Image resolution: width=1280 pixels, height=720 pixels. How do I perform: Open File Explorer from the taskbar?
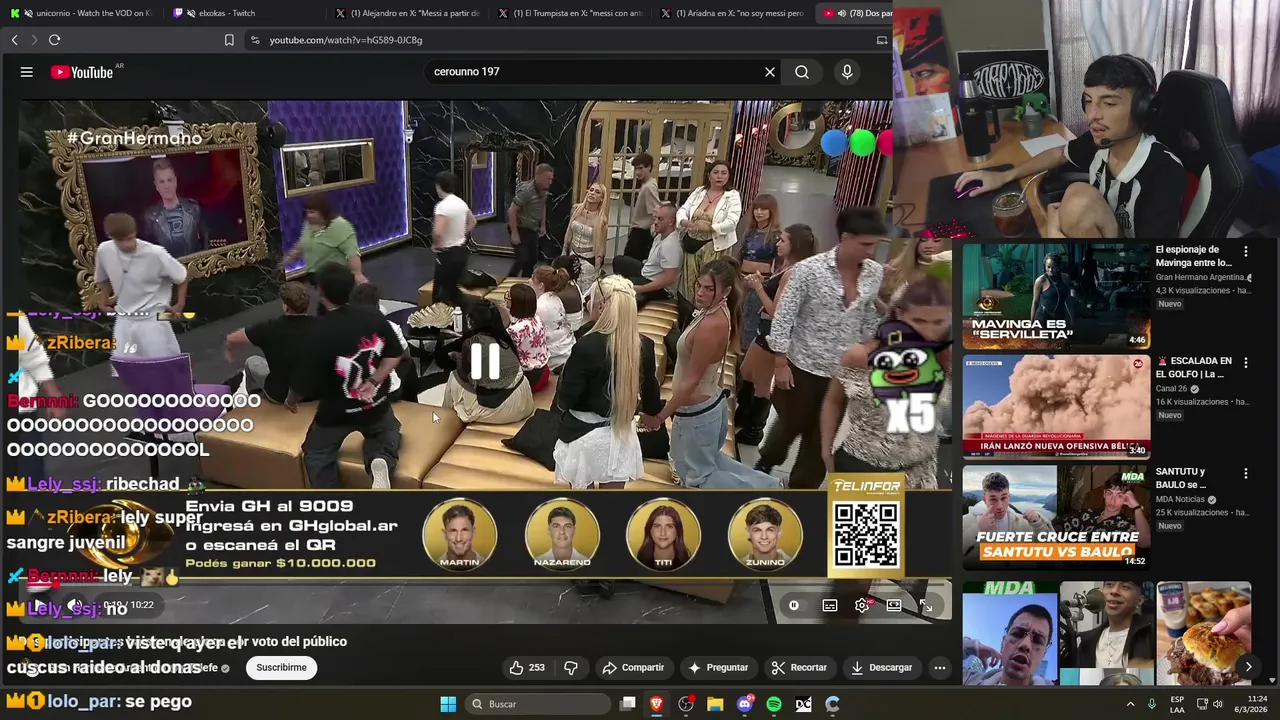(x=715, y=704)
